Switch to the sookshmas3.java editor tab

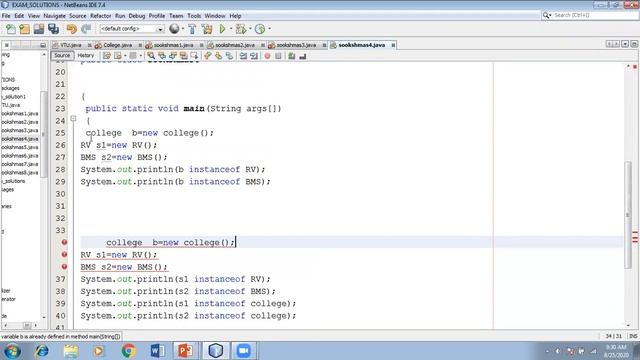coord(296,45)
